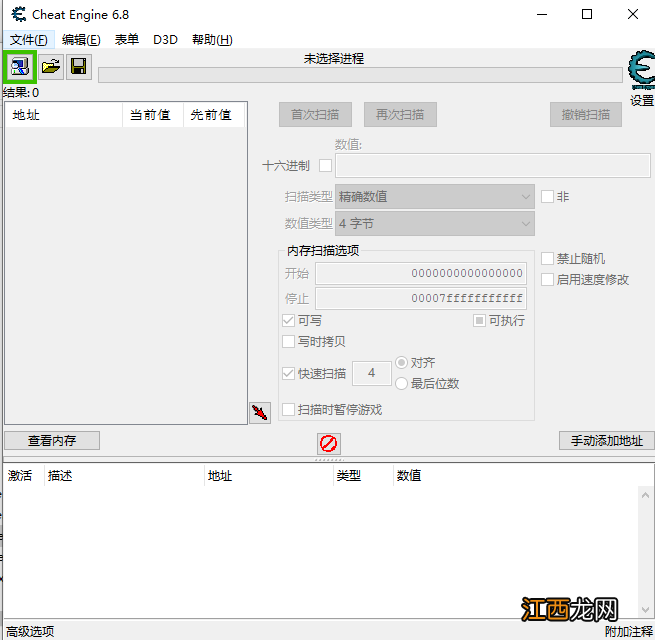Viewport: 655px width, 640px height.
Task: Close the Cheat Engine window
Action: point(633,15)
